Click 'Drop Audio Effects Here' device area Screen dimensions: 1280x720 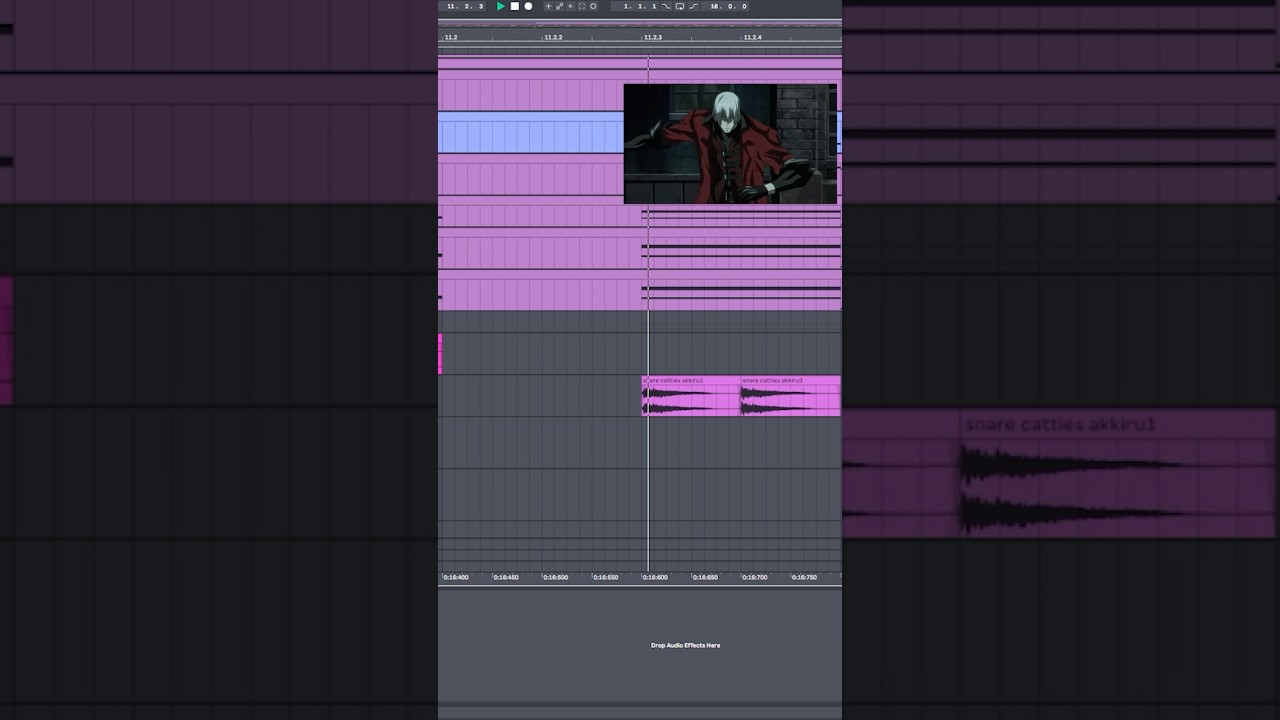685,645
